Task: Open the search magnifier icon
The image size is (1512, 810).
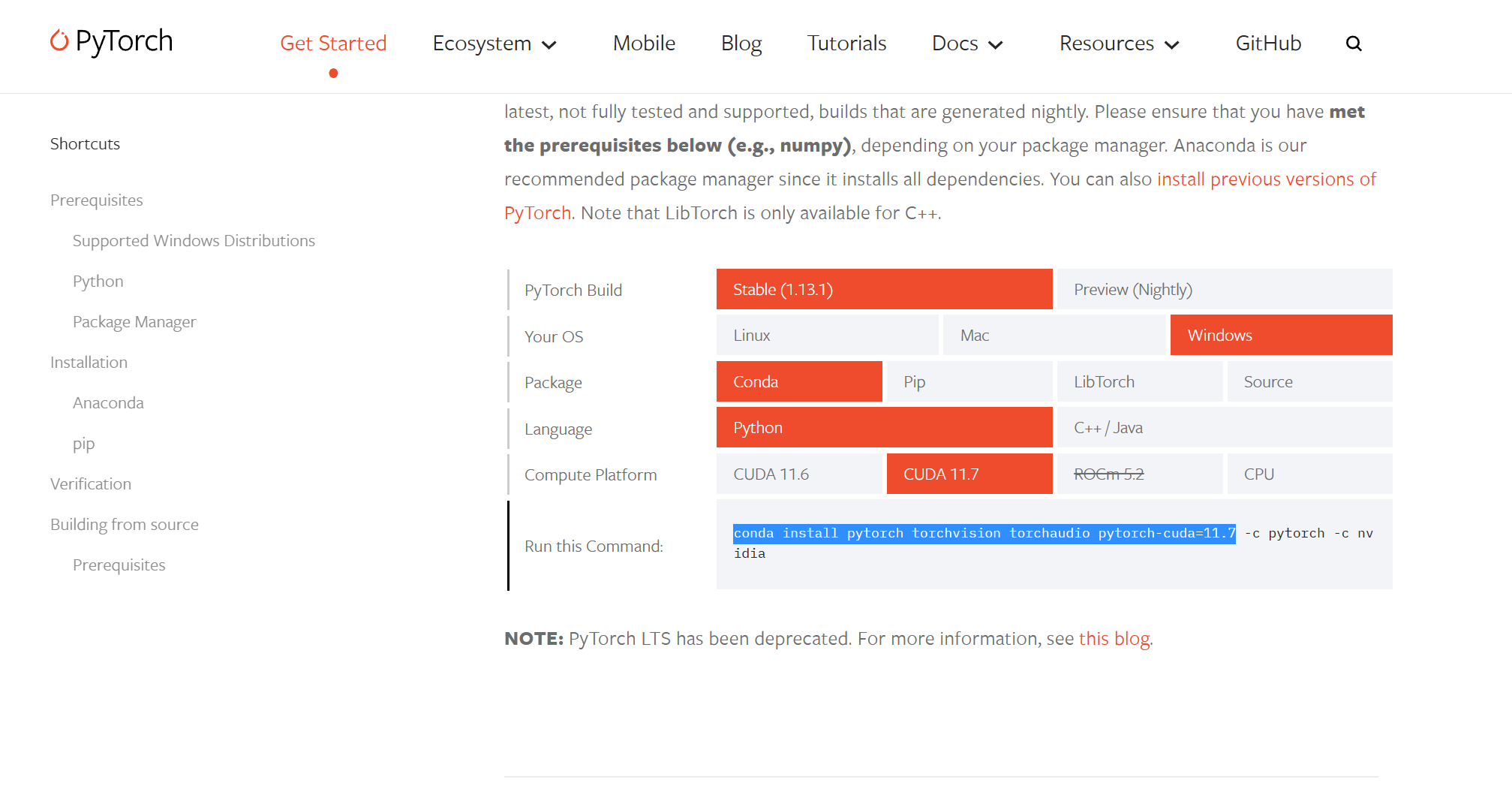Action: 1353,44
